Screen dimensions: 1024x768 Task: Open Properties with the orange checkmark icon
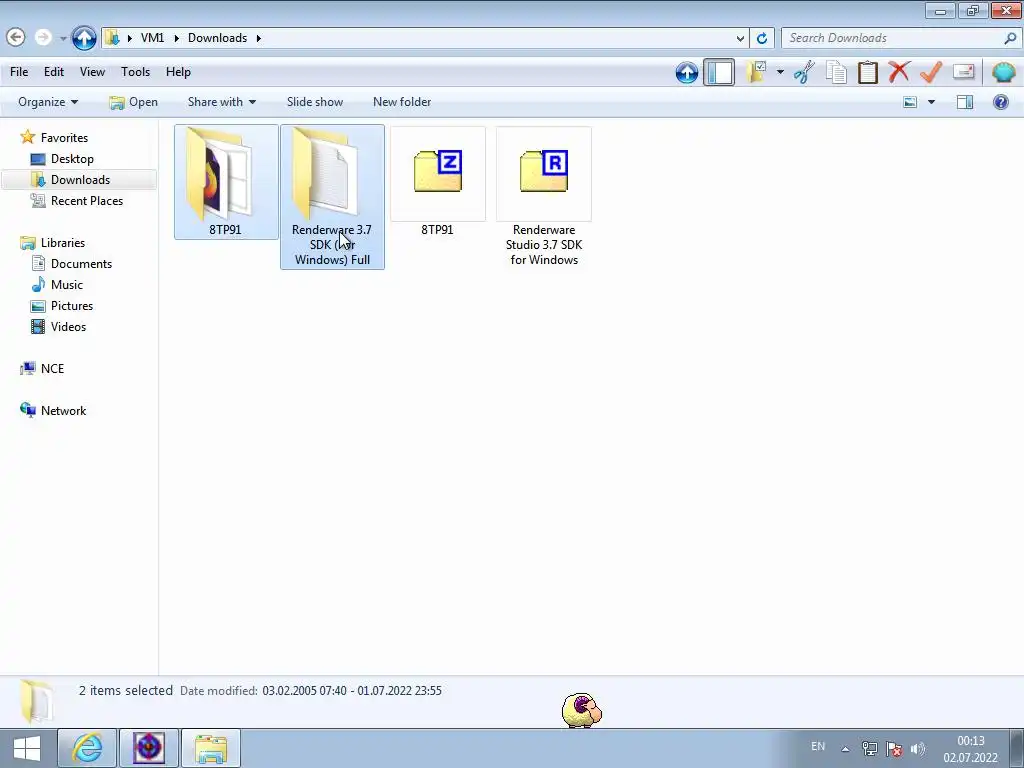(931, 71)
